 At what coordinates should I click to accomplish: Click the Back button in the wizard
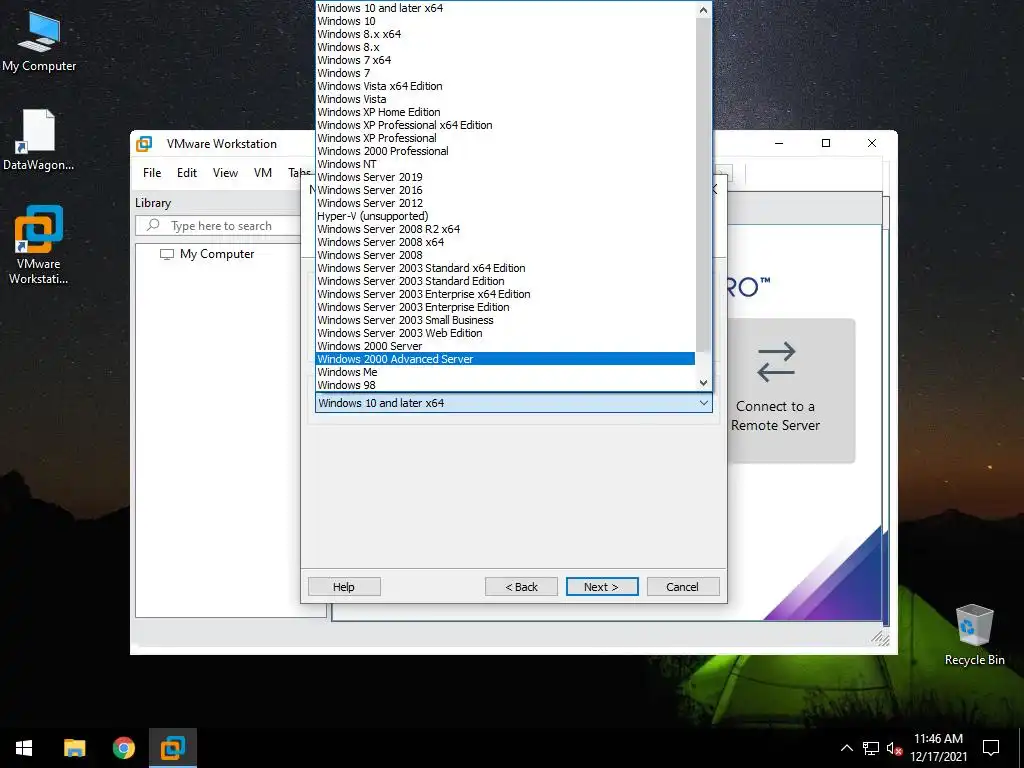pos(521,586)
